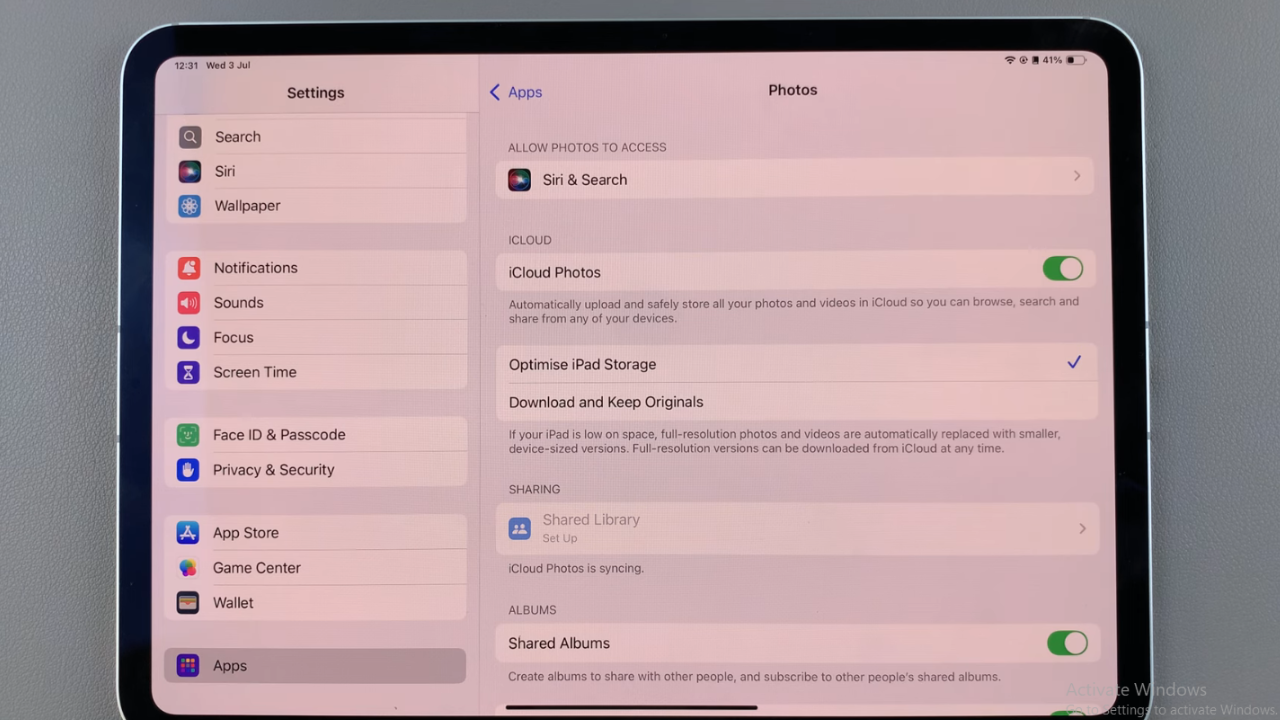Tap the Shared Library people icon
This screenshot has height=720, width=1280.
(x=519, y=529)
